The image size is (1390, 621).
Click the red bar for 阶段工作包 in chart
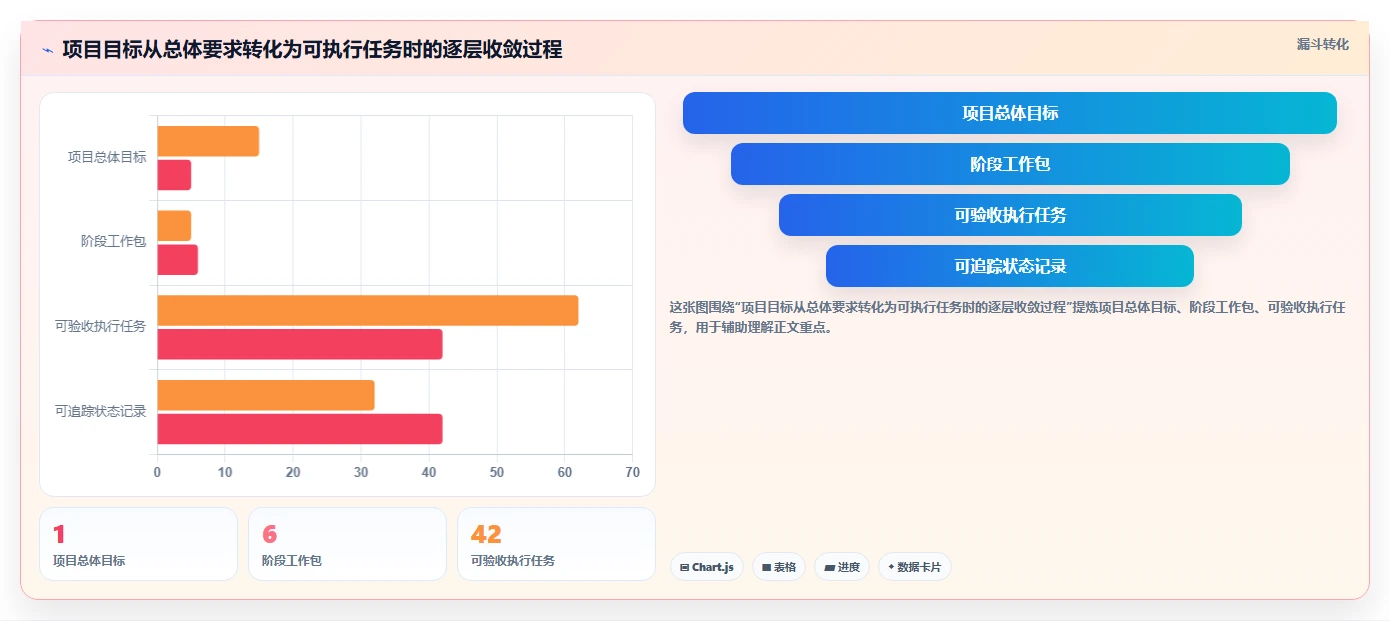(x=178, y=260)
